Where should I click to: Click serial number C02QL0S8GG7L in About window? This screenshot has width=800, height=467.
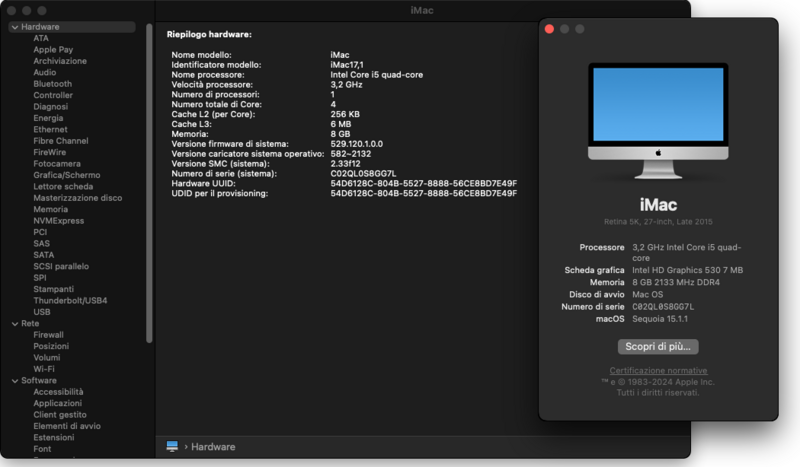(x=663, y=307)
